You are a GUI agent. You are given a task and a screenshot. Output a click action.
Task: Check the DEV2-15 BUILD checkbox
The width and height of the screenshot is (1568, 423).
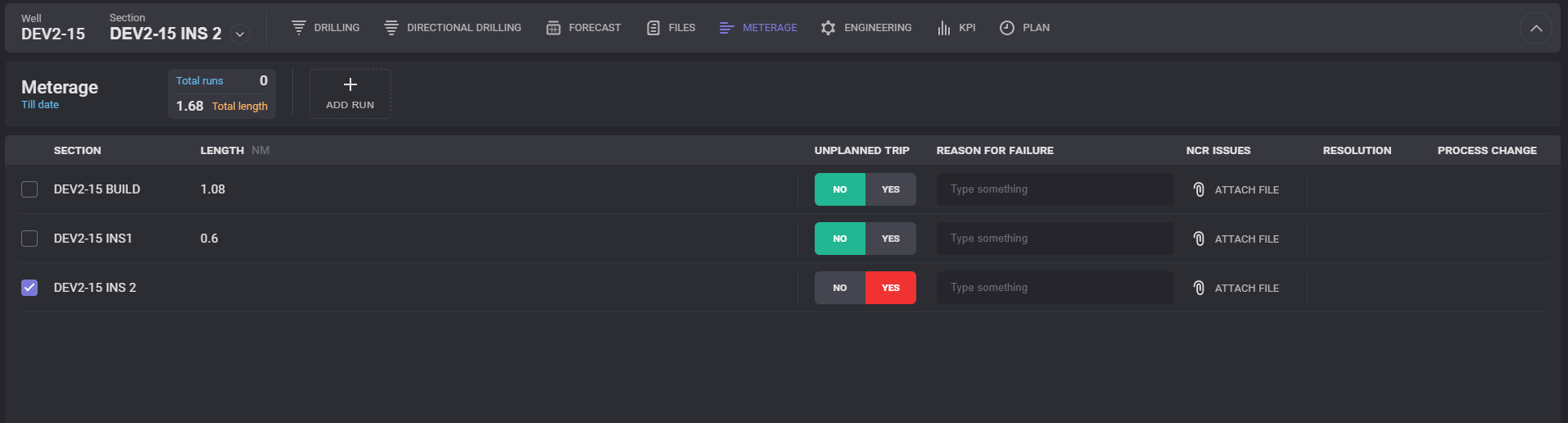pyautogui.click(x=29, y=189)
